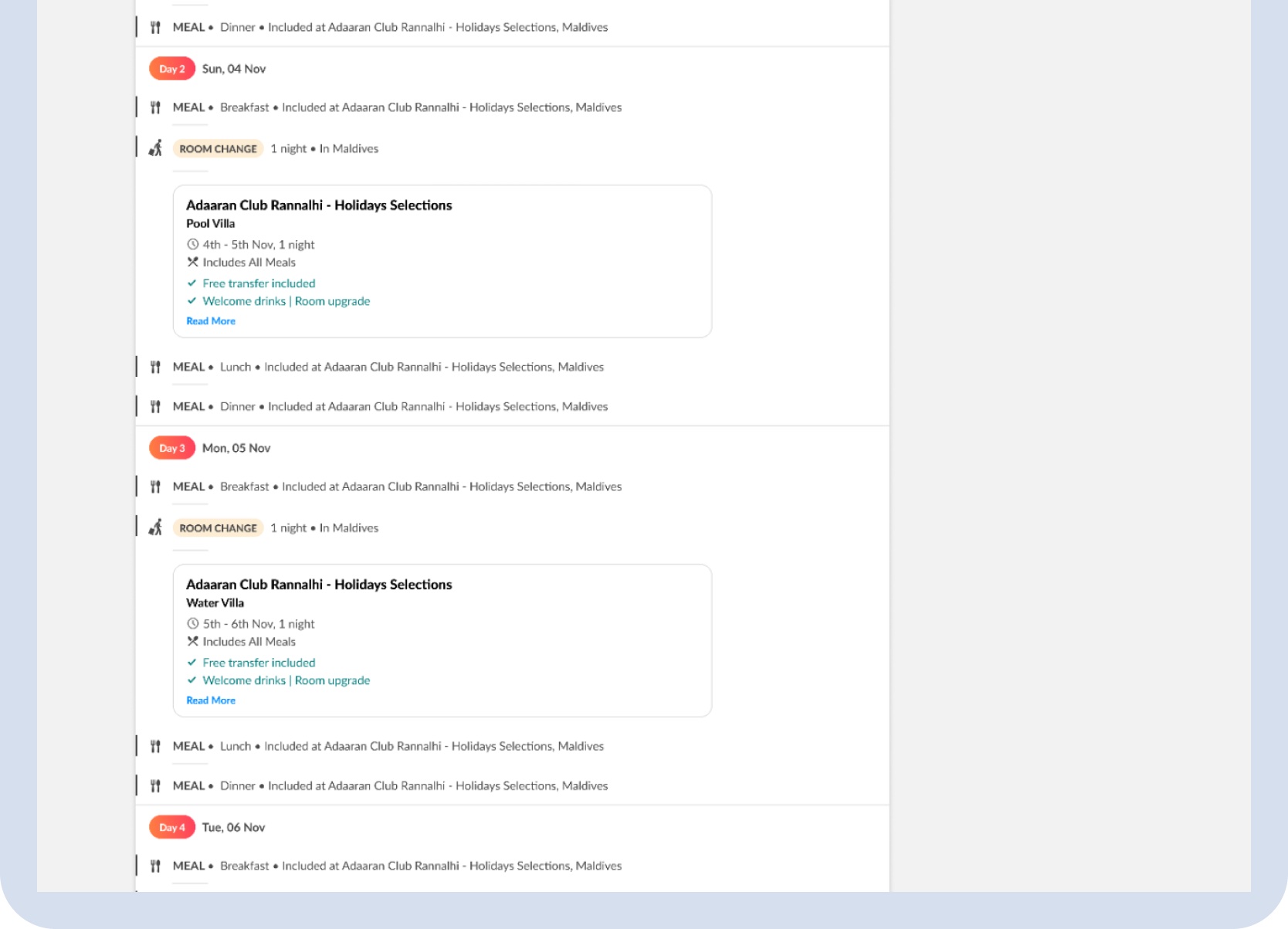The height and width of the screenshot is (929, 1288).
Task: Click 'Free transfer included' in the Pool Villa card
Action: pyautogui.click(x=259, y=283)
